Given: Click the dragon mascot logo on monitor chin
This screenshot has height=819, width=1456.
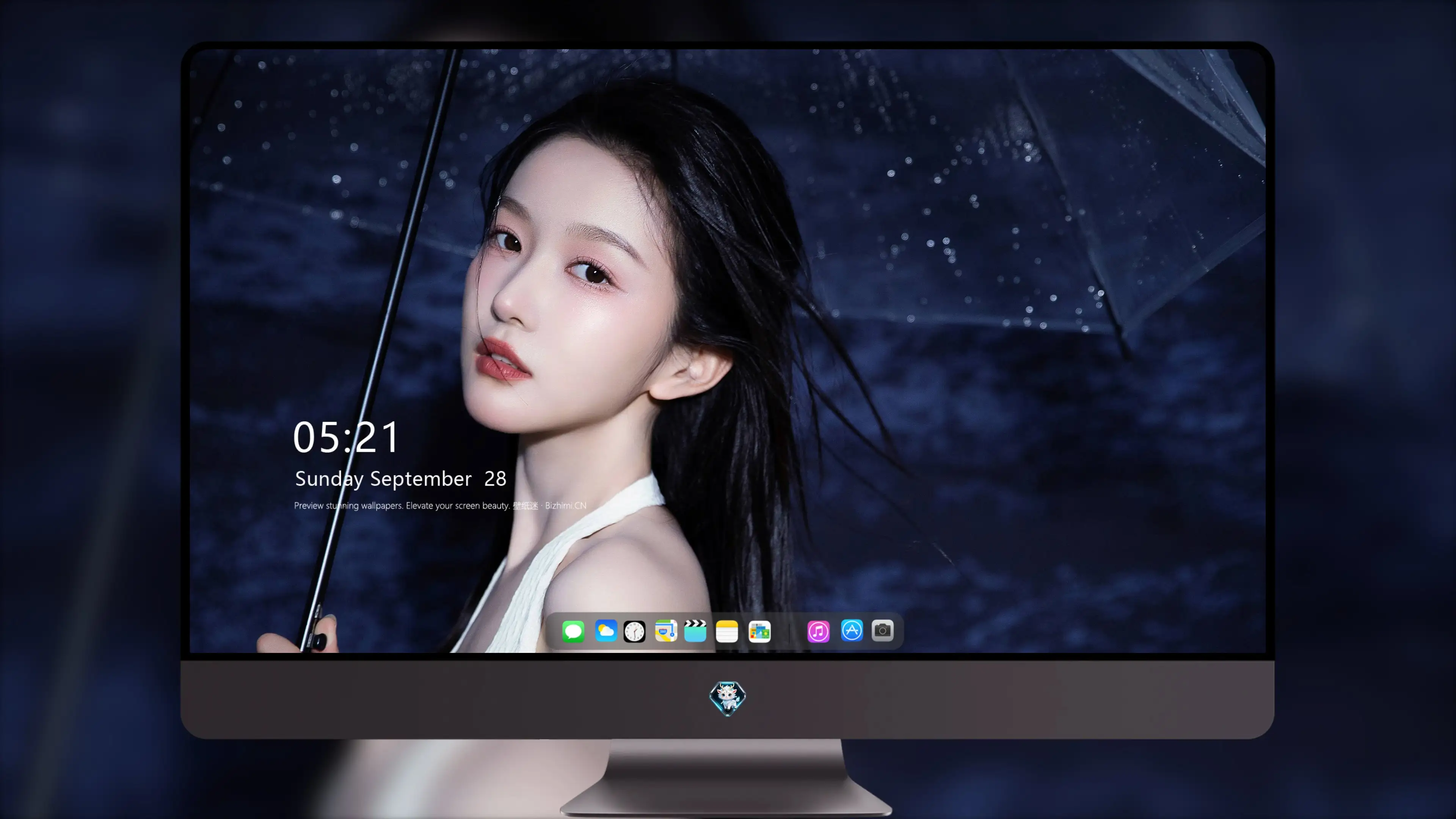Looking at the screenshot, I should click(x=728, y=698).
